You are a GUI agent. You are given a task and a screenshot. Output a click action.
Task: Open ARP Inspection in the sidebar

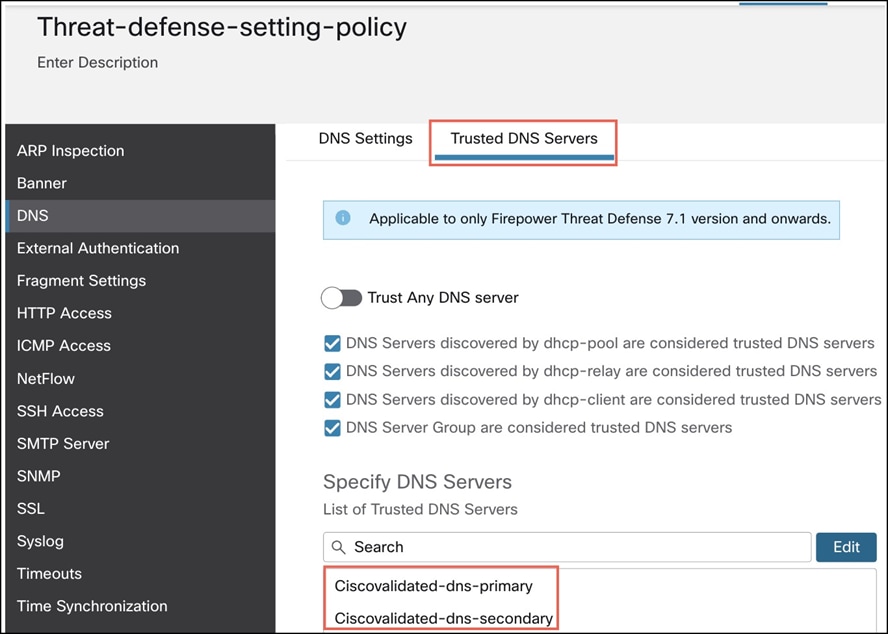71,151
